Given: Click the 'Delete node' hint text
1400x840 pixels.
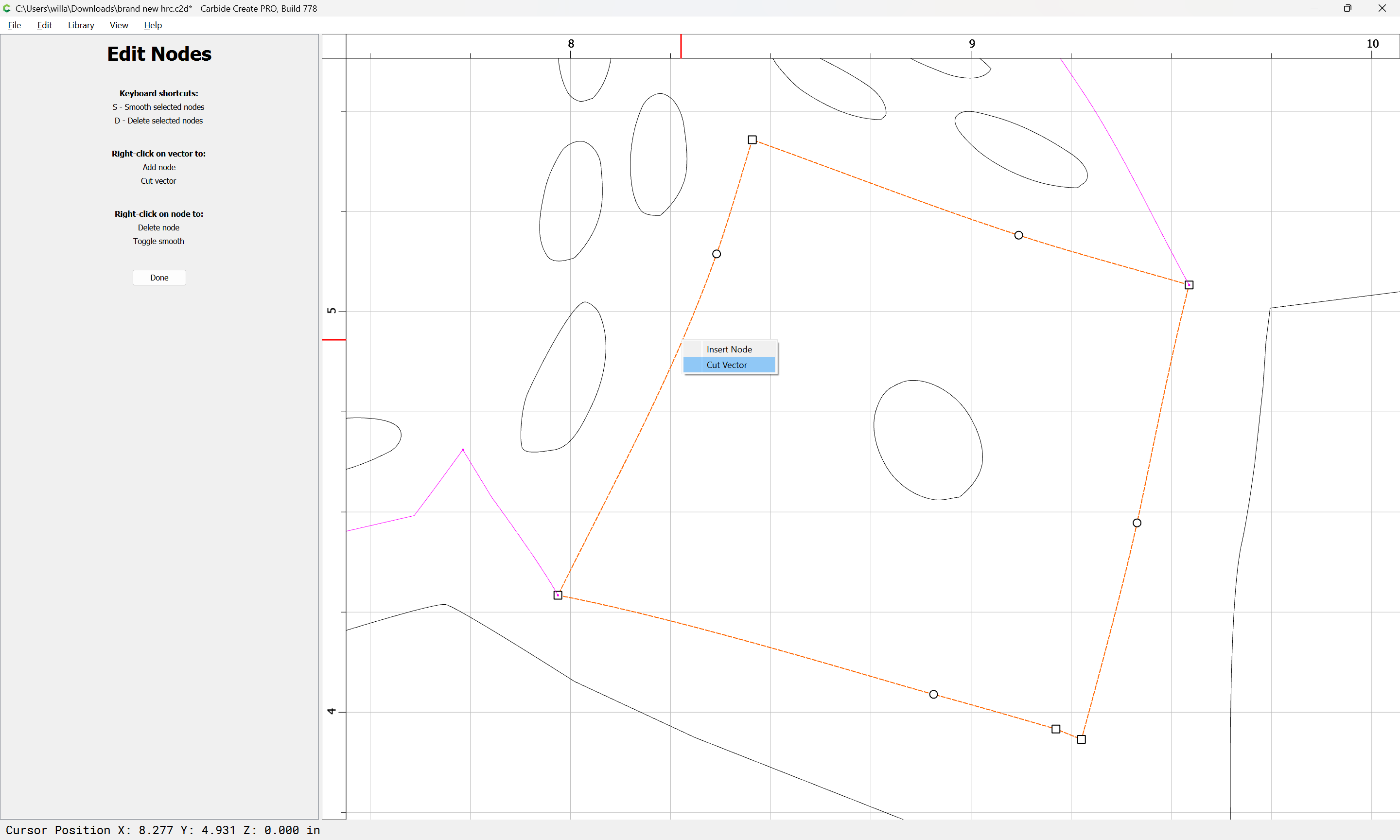Looking at the screenshot, I should point(158,227).
